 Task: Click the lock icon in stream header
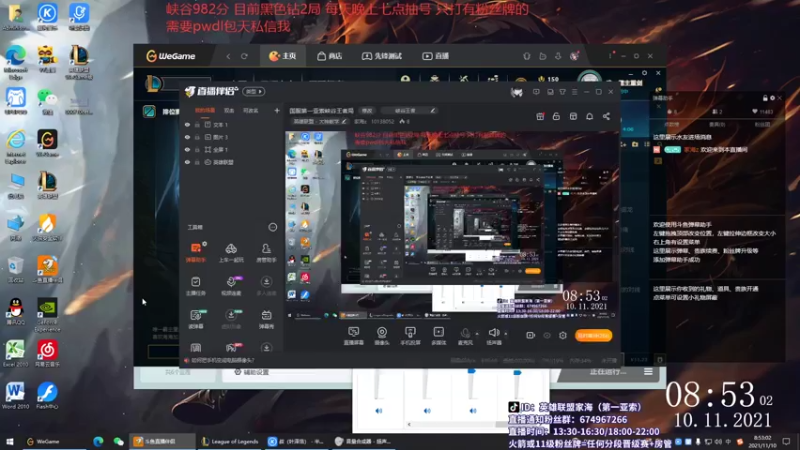[556, 117]
